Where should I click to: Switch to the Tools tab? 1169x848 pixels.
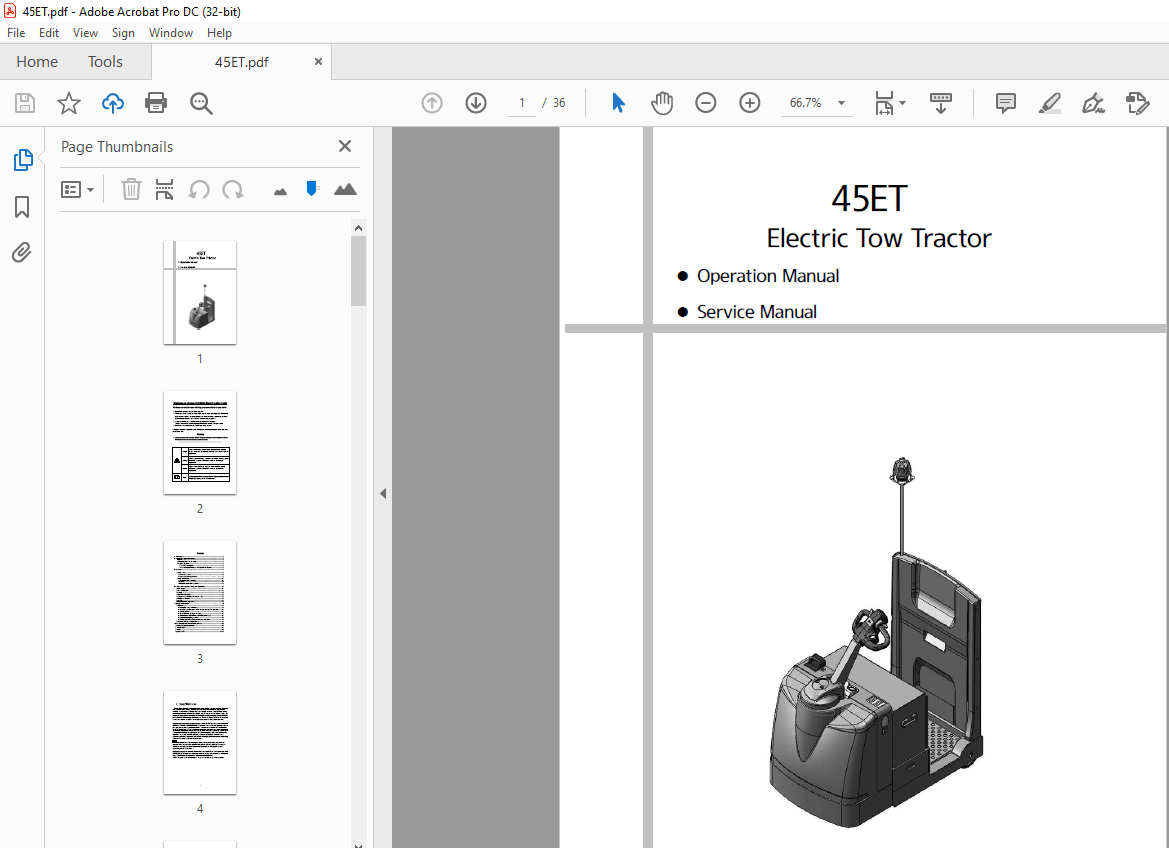105,61
